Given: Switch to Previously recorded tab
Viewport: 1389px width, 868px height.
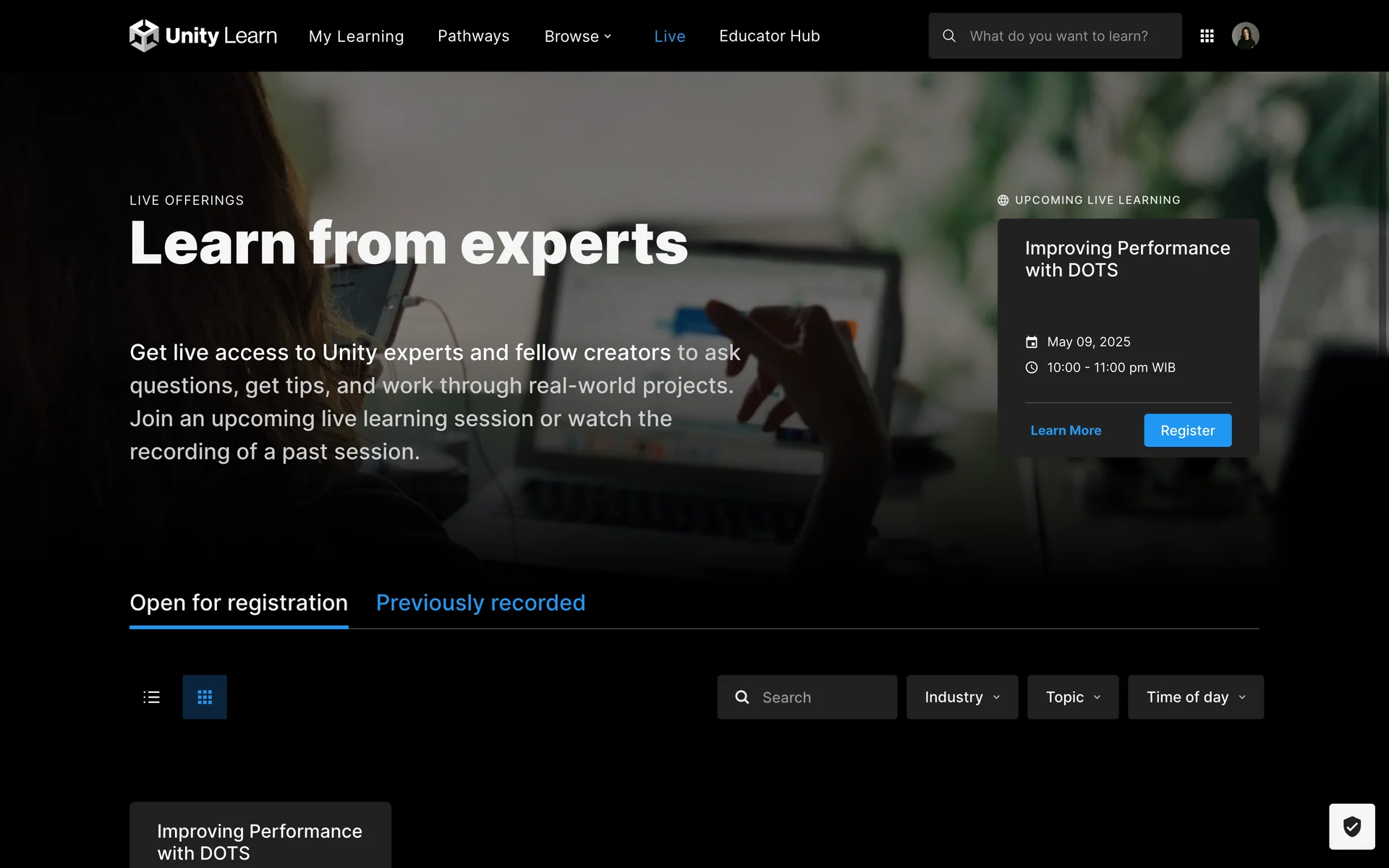Looking at the screenshot, I should [x=480, y=603].
